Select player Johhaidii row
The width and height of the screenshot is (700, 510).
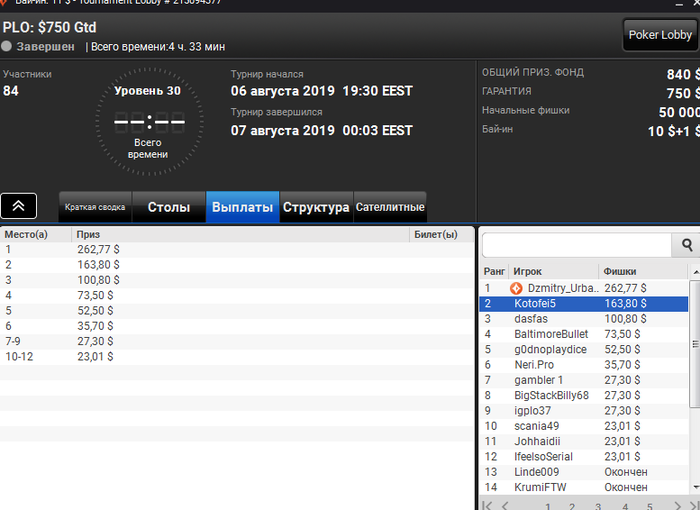584,441
